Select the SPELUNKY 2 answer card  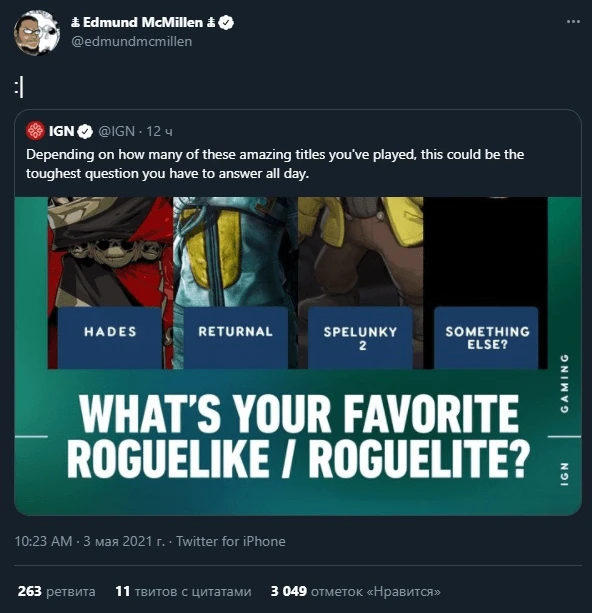click(x=361, y=338)
